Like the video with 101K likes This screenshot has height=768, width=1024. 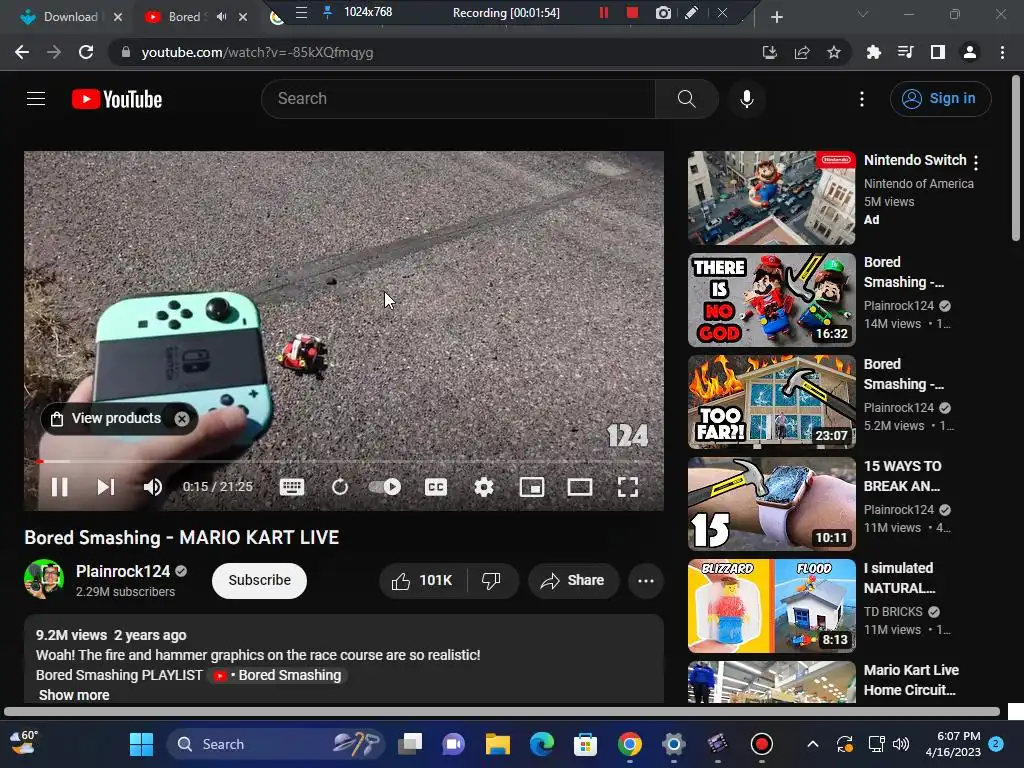point(423,581)
